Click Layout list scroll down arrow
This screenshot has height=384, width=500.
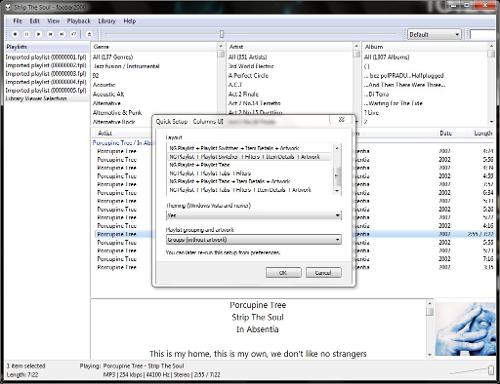[x=337, y=191]
